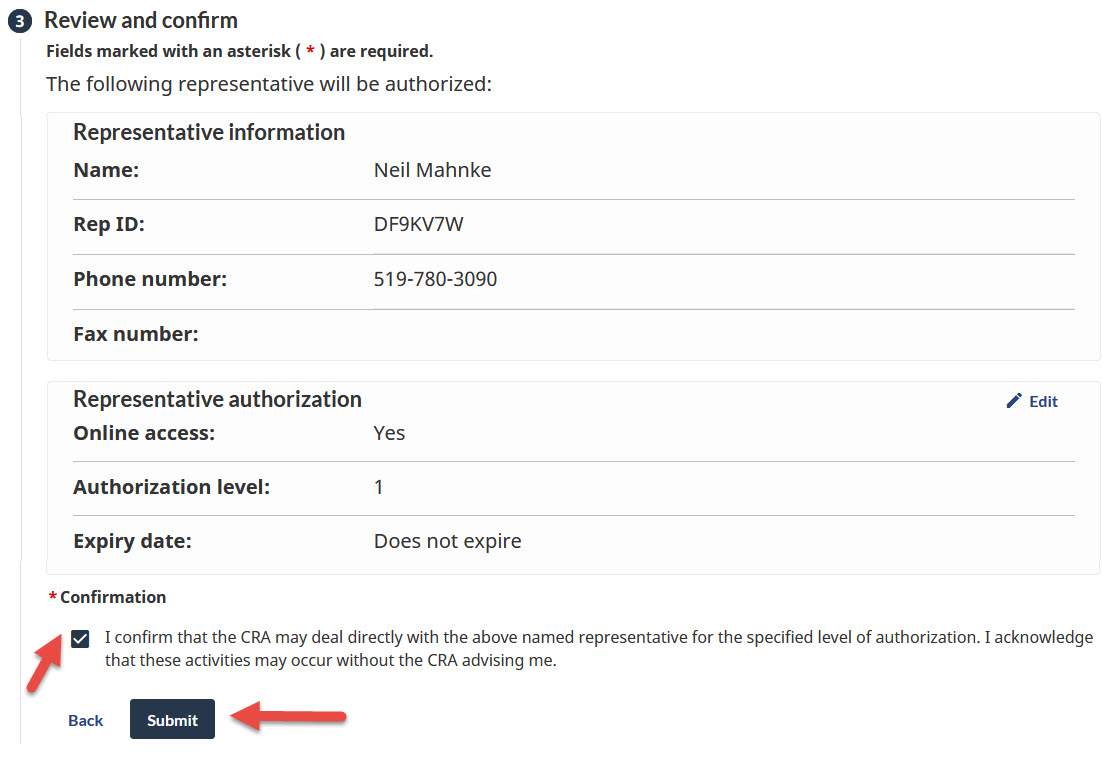Toggle the CRA confirmation checkbox
This screenshot has height=758, width=1103.
point(80,639)
